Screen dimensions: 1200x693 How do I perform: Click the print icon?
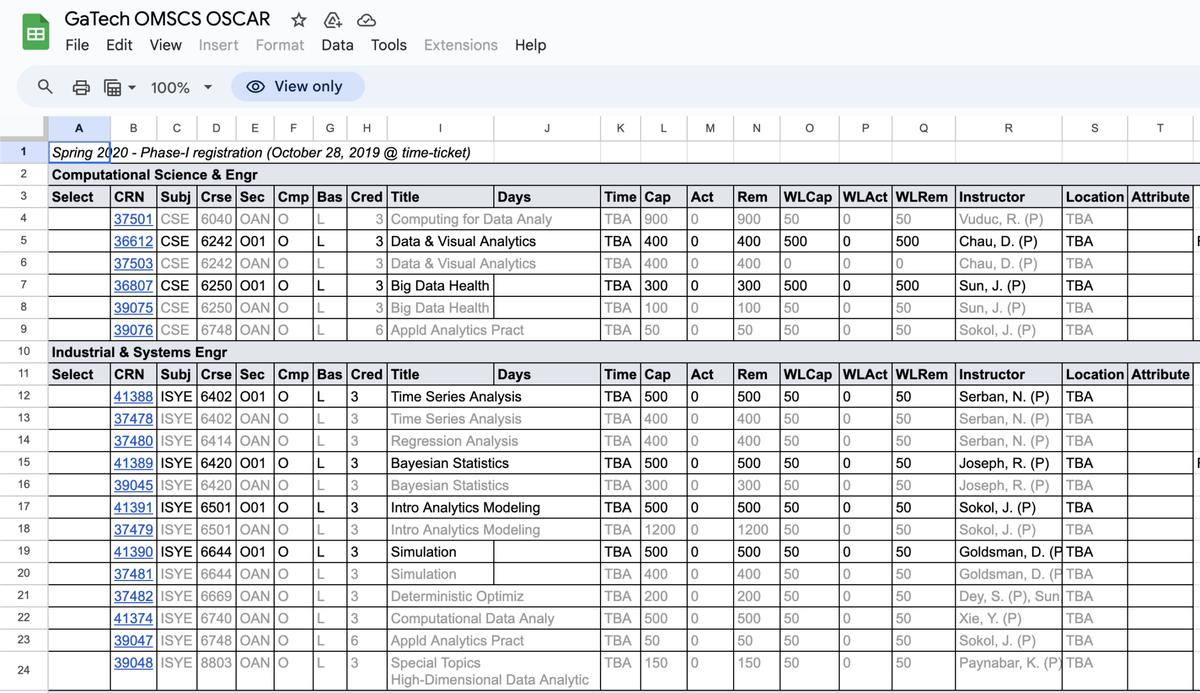coord(81,87)
